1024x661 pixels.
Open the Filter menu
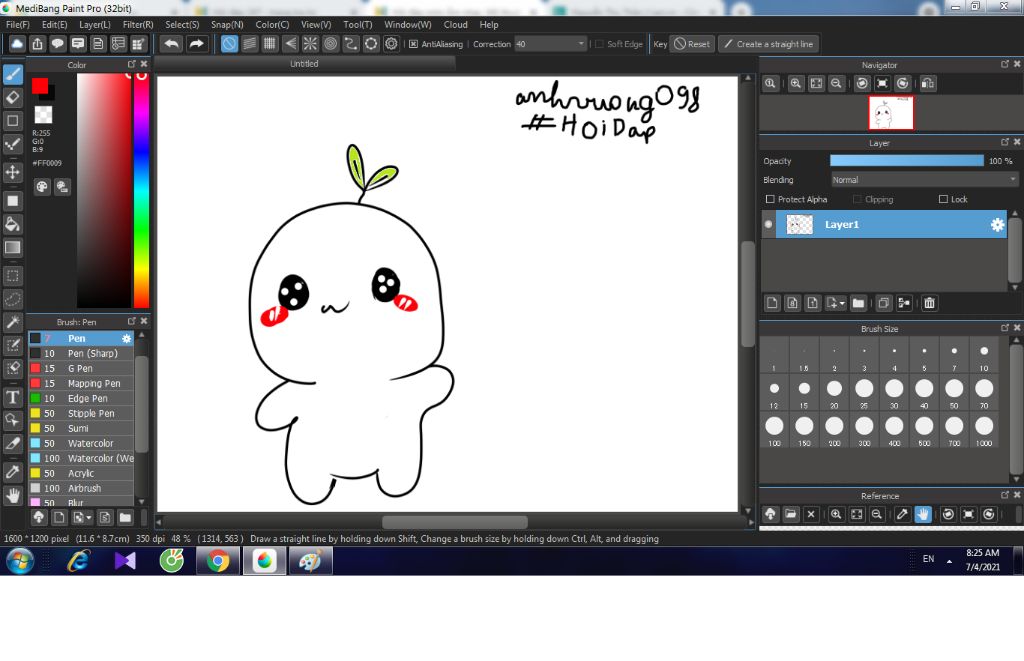click(x=138, y=24)
